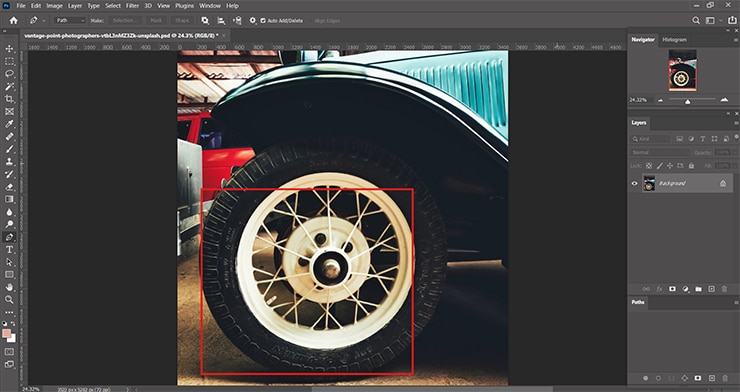Image resolution: width=740 pixels, height=392 pixels.
Task: Select the Lasso tool
Action: [x=9, y=74]
